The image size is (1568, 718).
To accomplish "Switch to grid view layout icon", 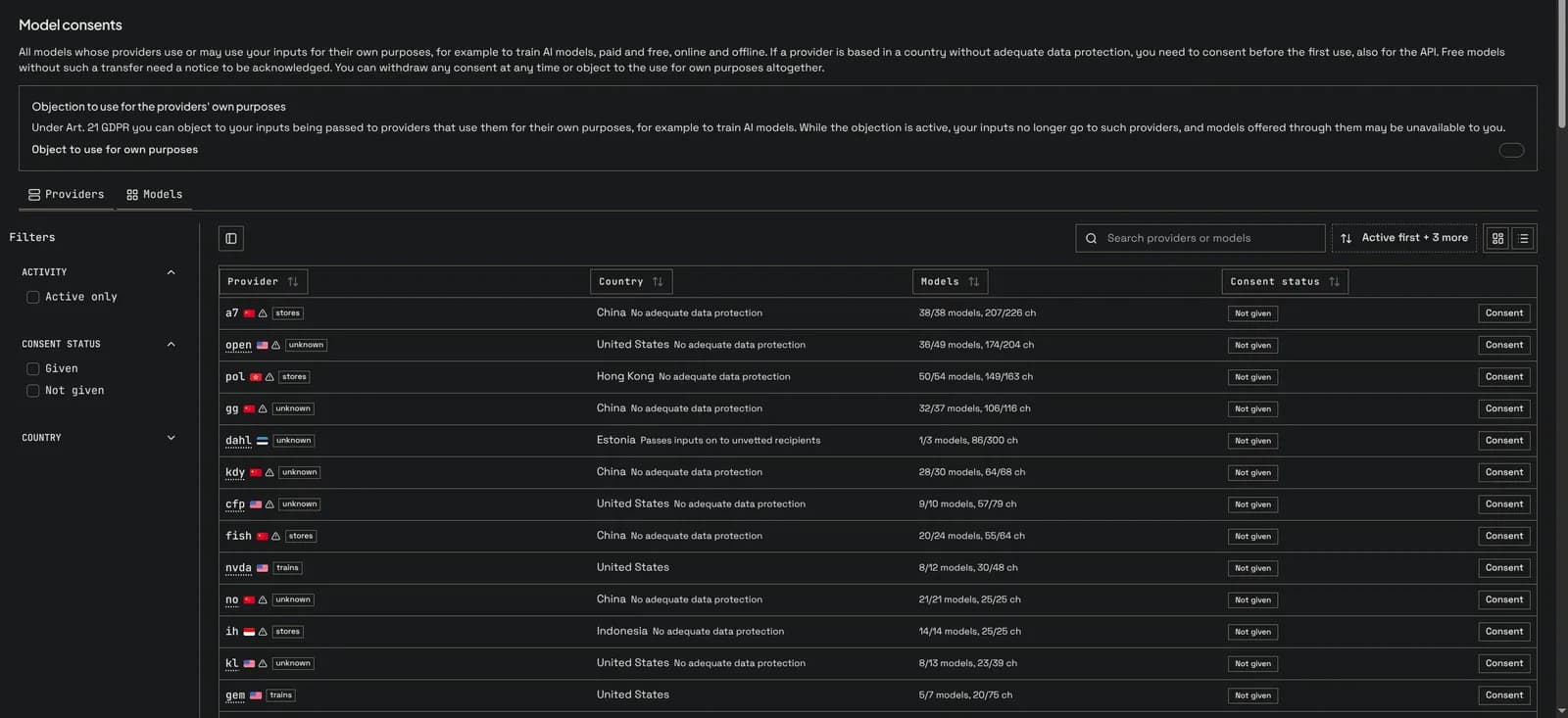I will (x=1497, y=238).
